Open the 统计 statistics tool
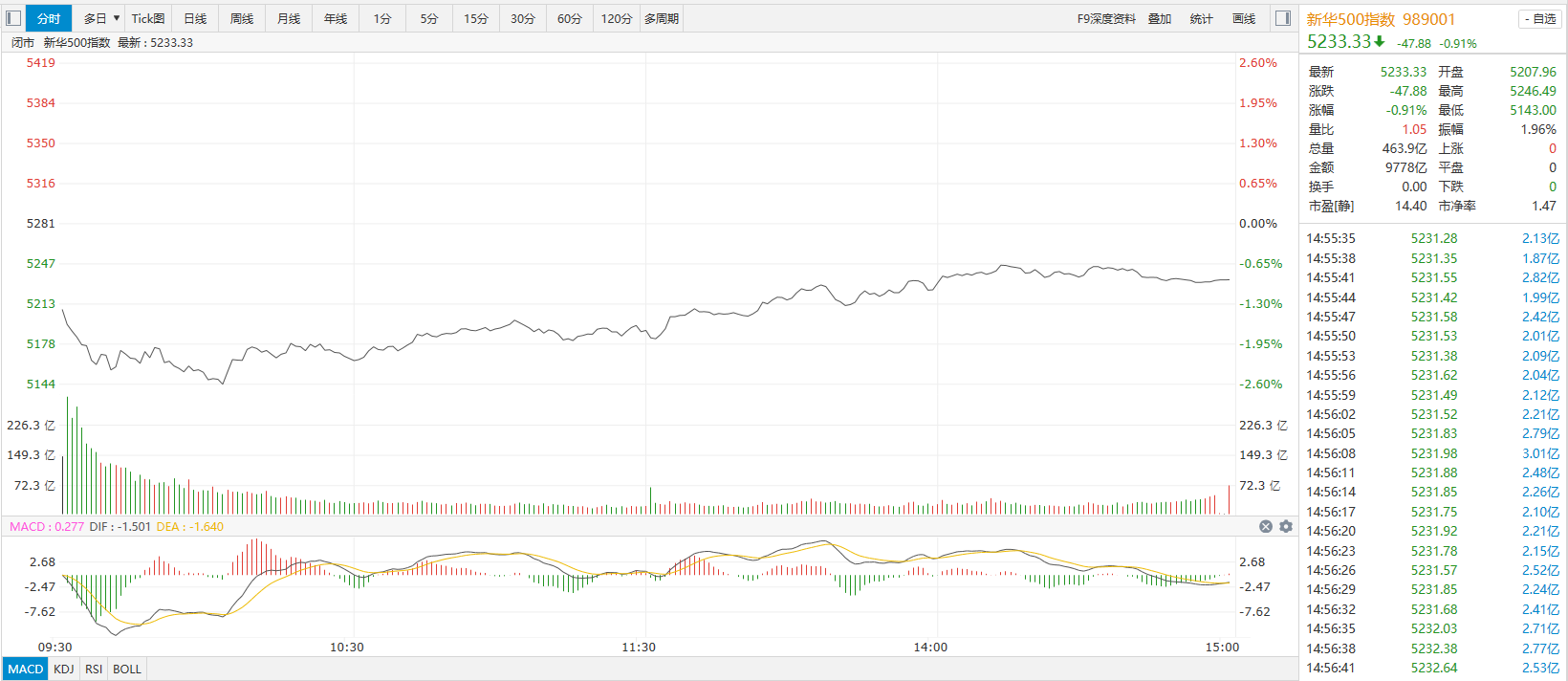 tap(1202, 18)
